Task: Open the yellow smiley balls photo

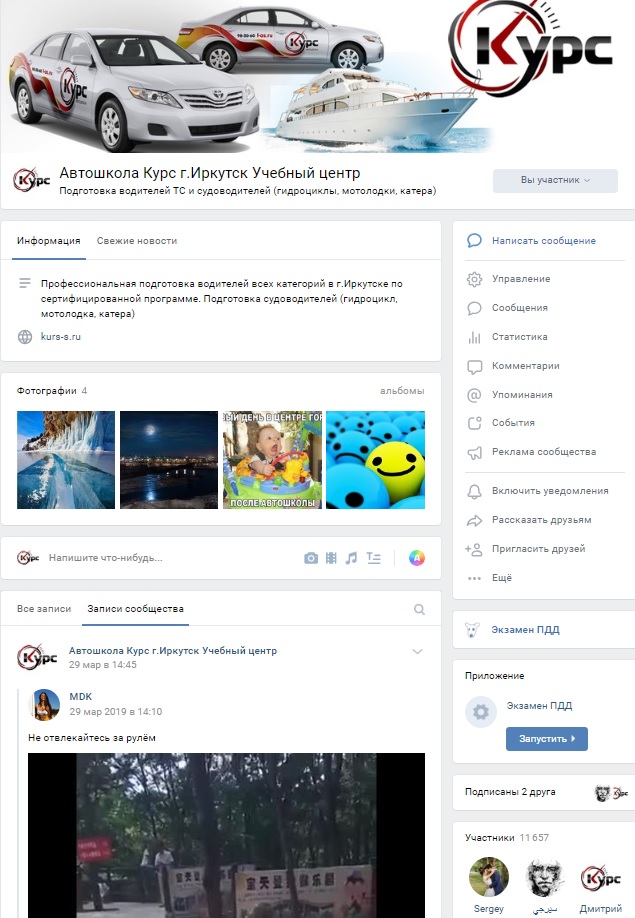Action: pos(375,460)
